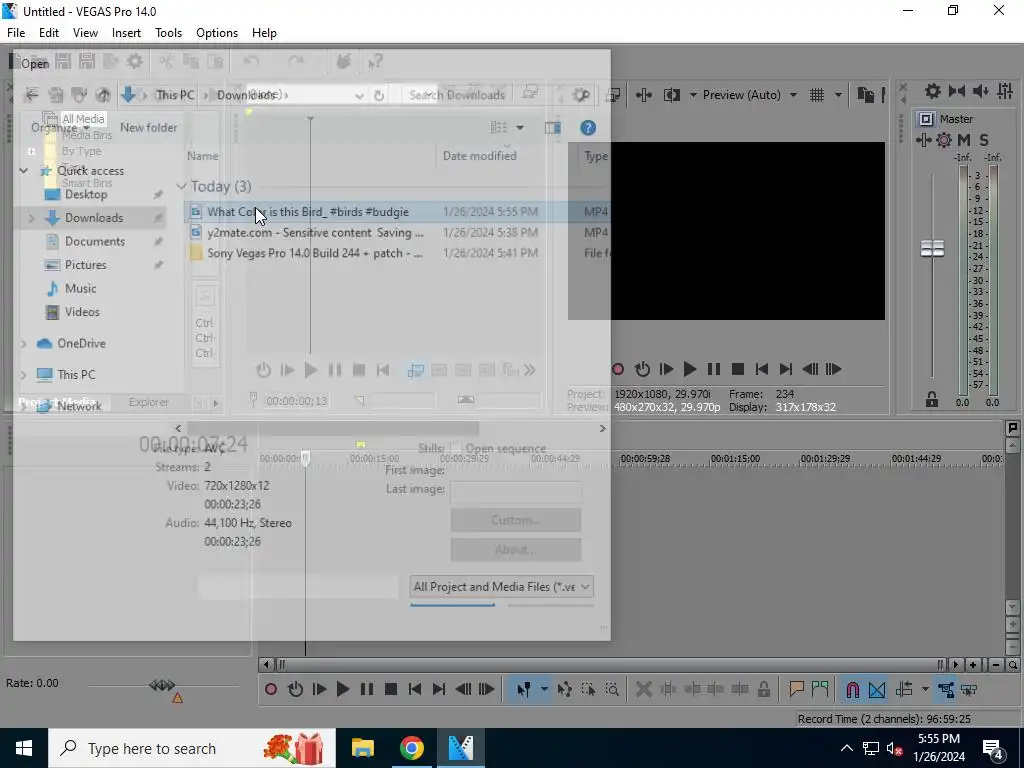
Task: Open the Options menu
Action: 217,33
